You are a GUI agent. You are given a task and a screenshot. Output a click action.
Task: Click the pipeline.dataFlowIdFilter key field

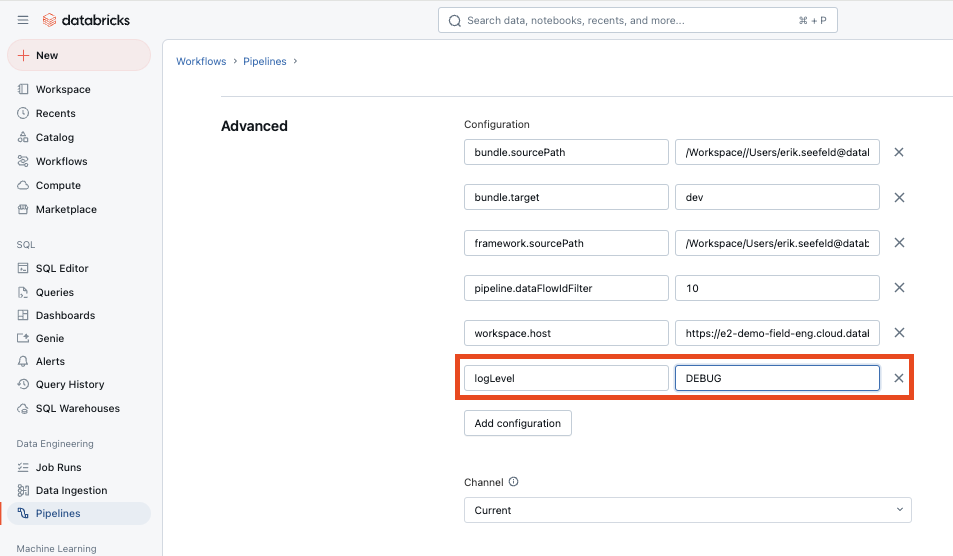566,288
